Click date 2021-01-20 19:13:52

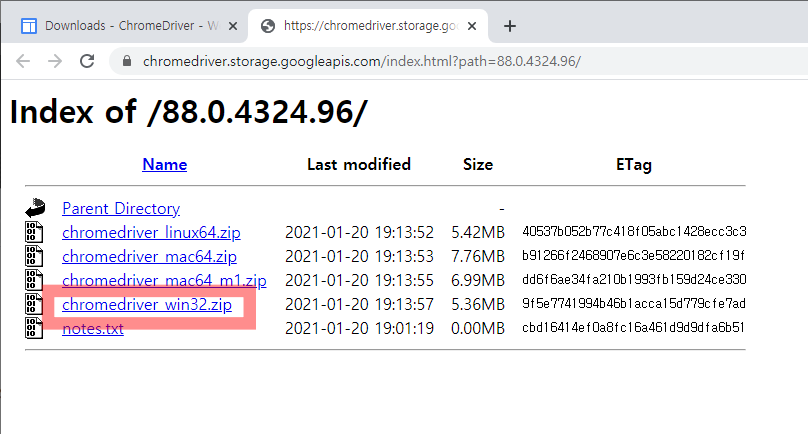359,232
